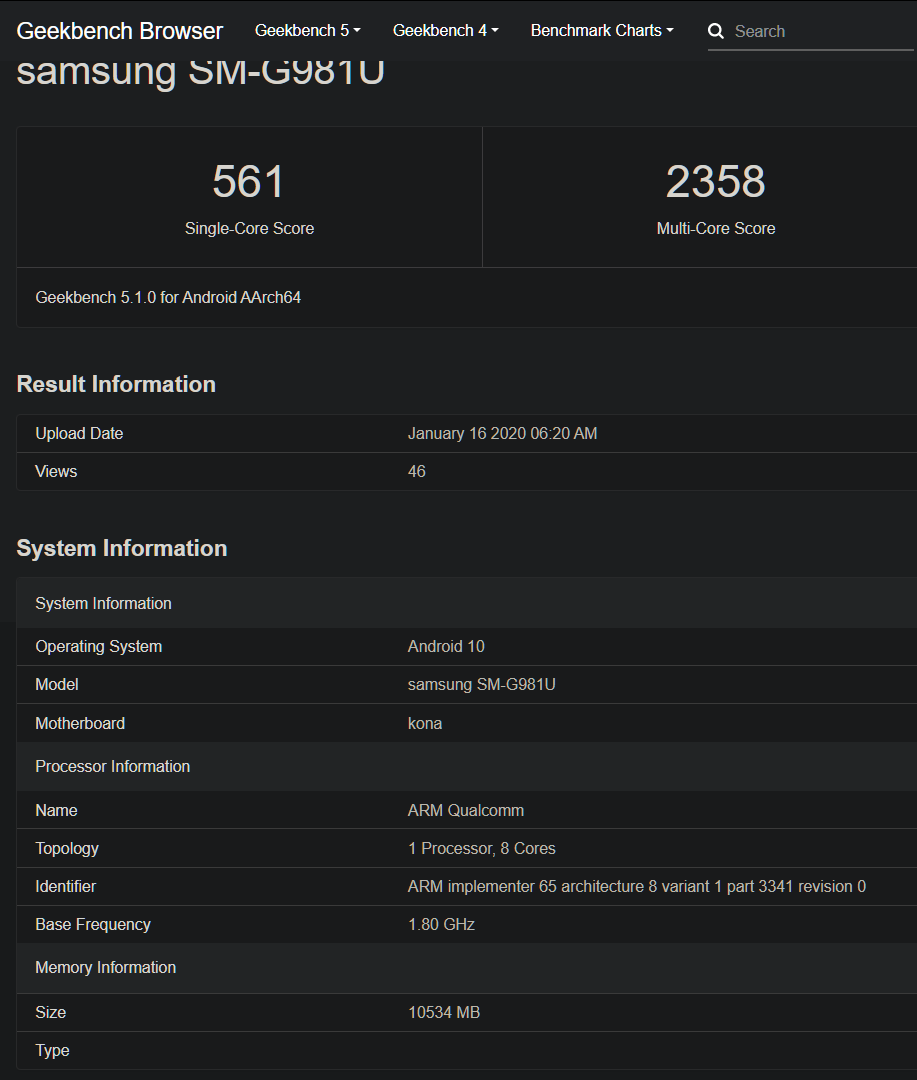Viewport: 917px width, 1080px height.
Task: Select the ARM implementer identifier string
Action: (637, 886)
